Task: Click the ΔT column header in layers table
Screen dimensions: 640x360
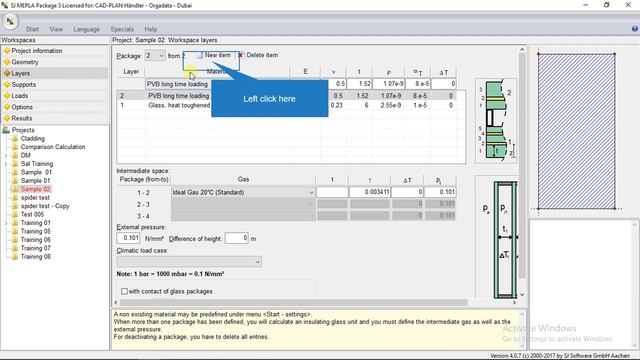Action: [x=443, y=72]
